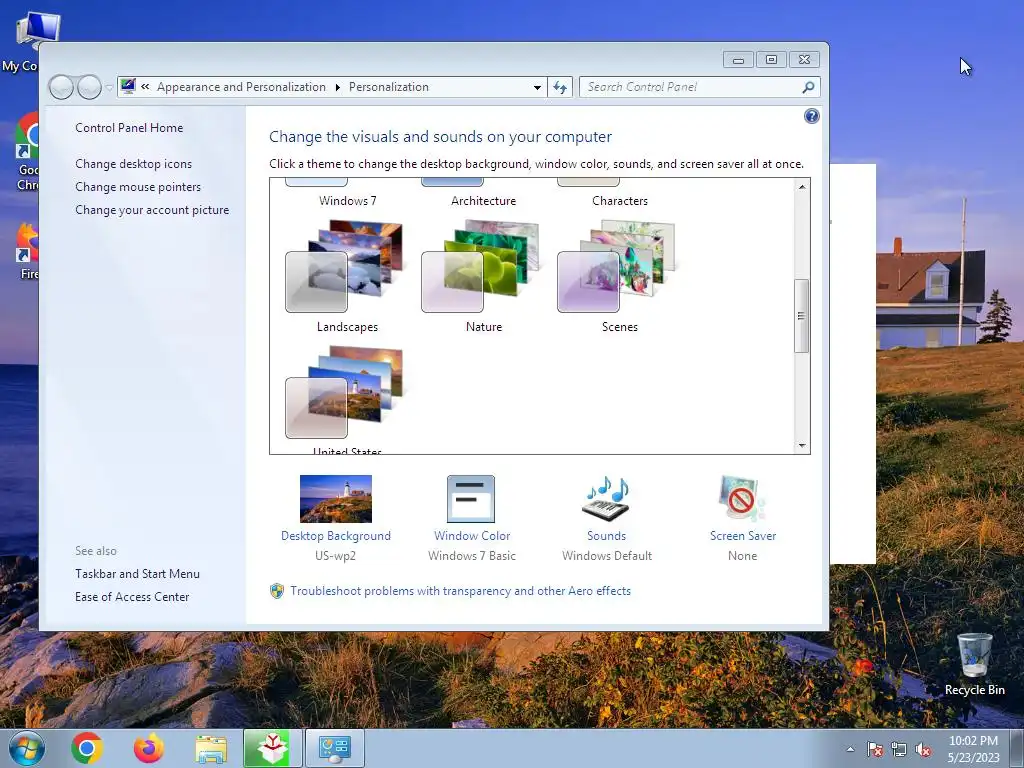Screen dimensions: 1024x768
Task: Open Change your account picture
Action: click(x=152, y=210)
